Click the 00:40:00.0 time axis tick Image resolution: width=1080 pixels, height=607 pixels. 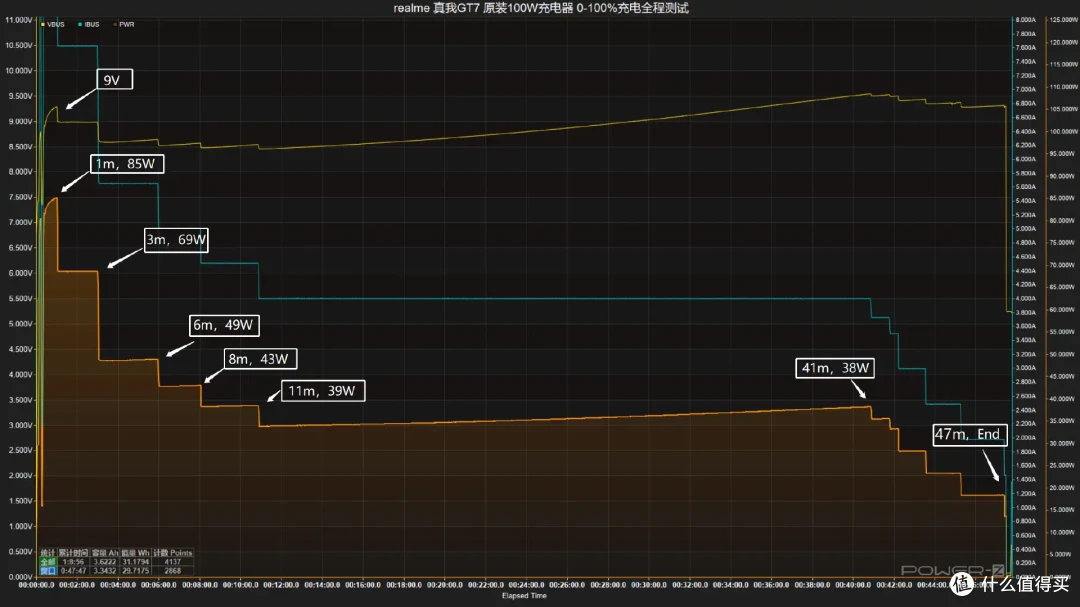point(853,585)
